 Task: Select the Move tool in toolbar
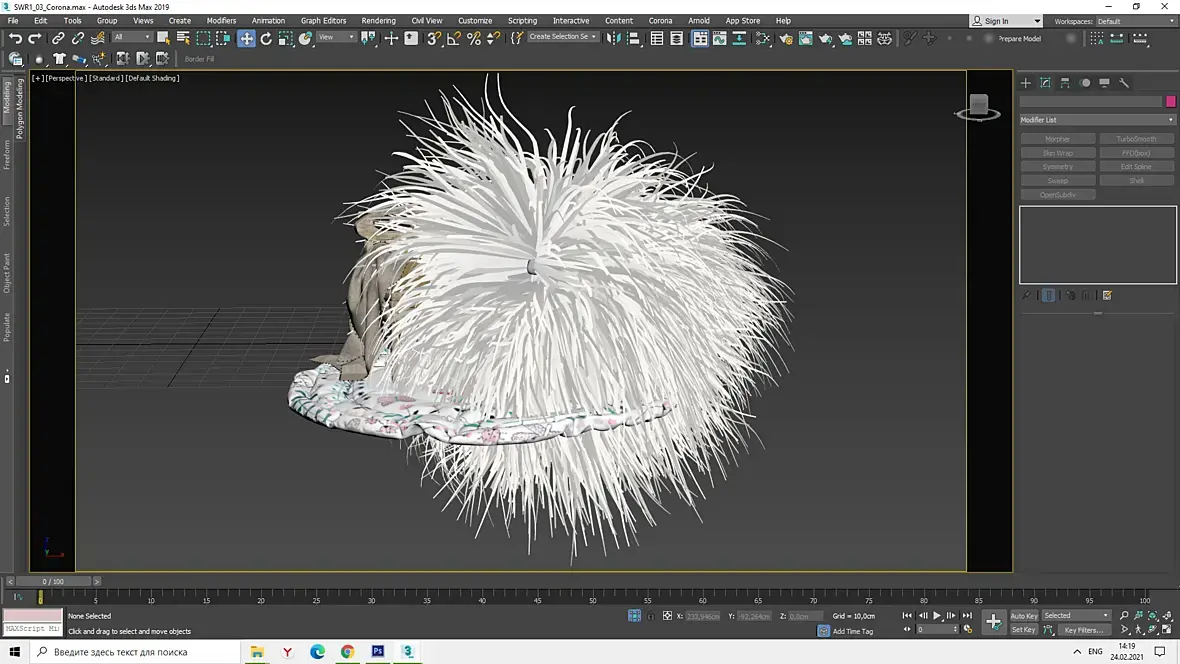(x=246, y=38)
